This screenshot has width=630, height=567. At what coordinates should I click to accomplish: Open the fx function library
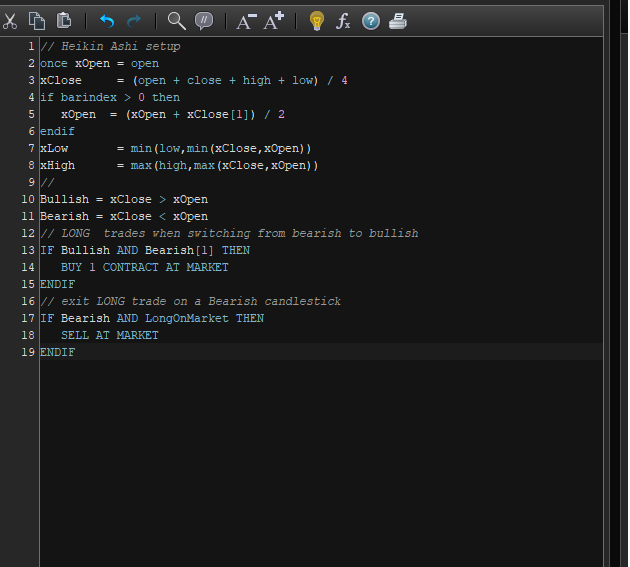click(x=343, y=21)
